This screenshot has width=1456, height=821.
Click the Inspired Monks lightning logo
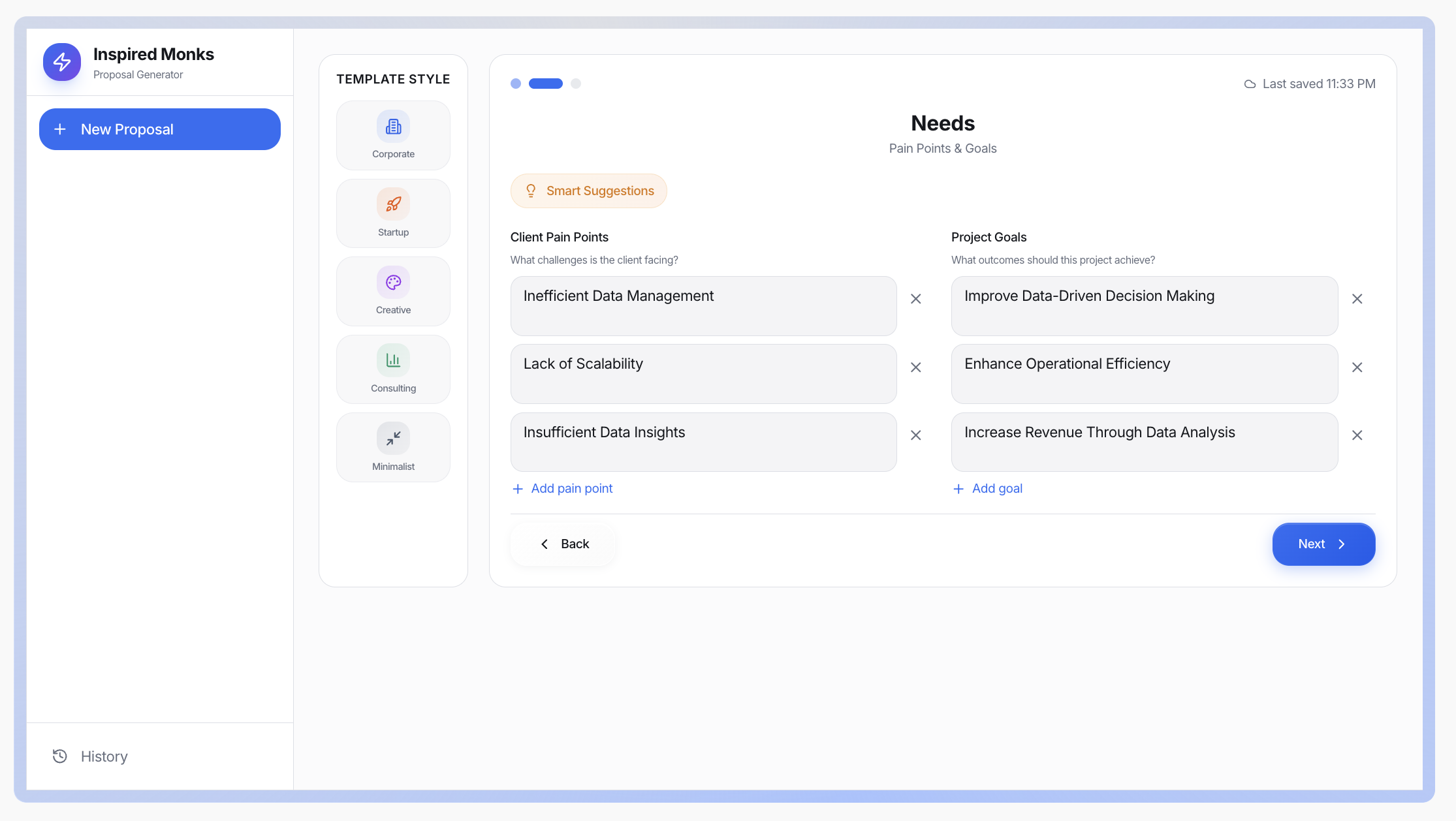(x=62, y=62)
